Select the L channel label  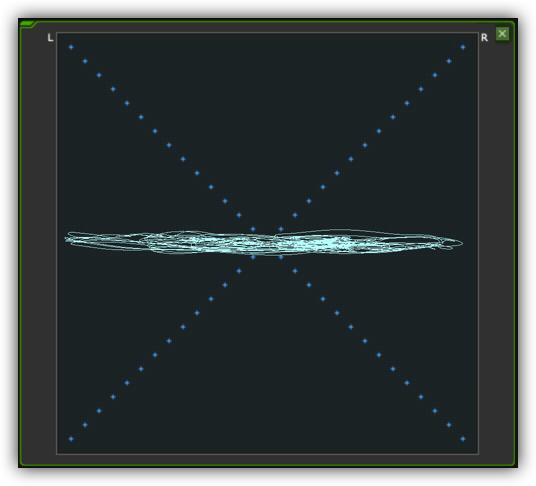click(x=50, y=38)
